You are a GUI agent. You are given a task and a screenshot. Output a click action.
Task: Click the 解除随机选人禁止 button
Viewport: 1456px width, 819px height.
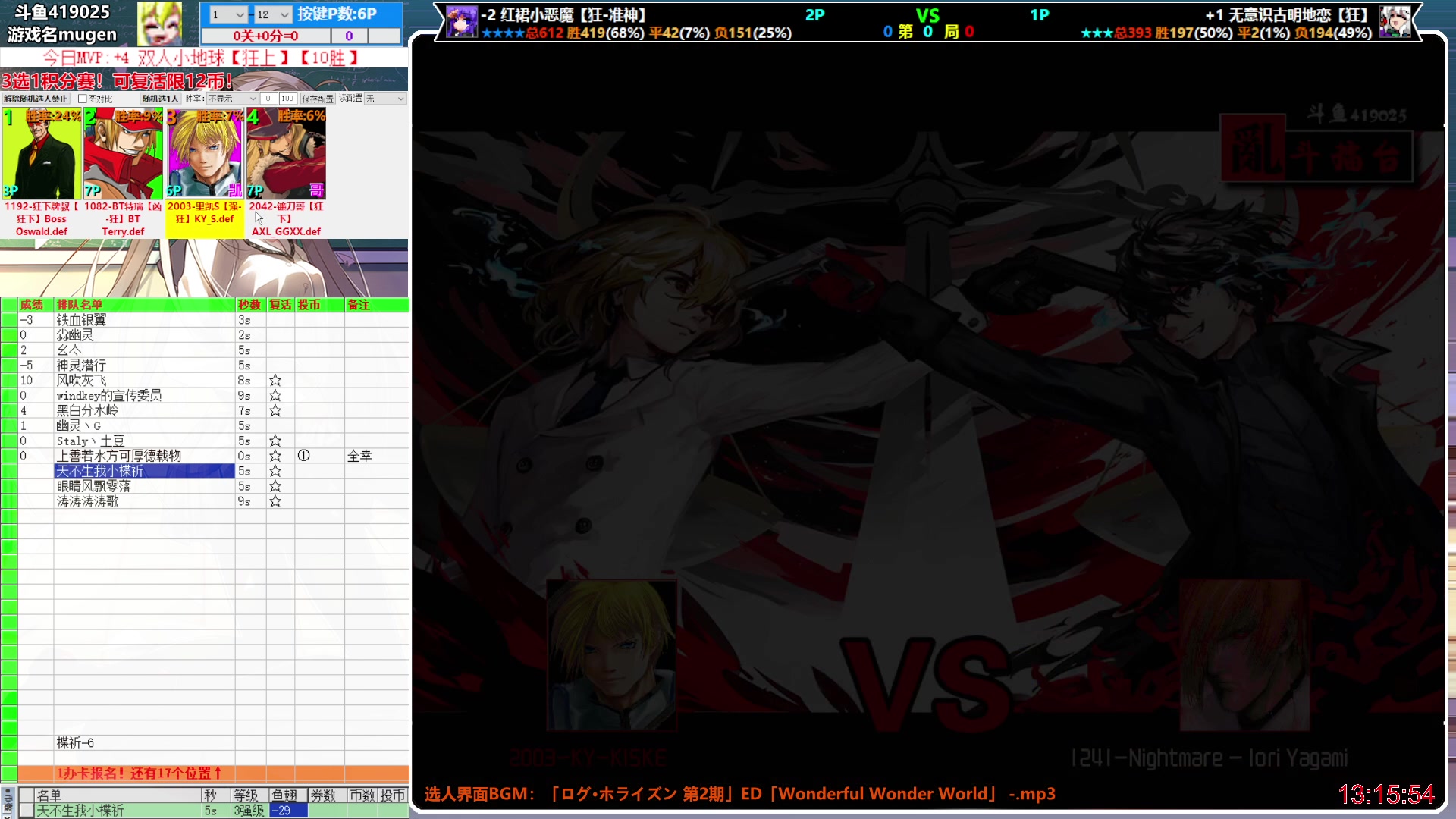point(36,99)
